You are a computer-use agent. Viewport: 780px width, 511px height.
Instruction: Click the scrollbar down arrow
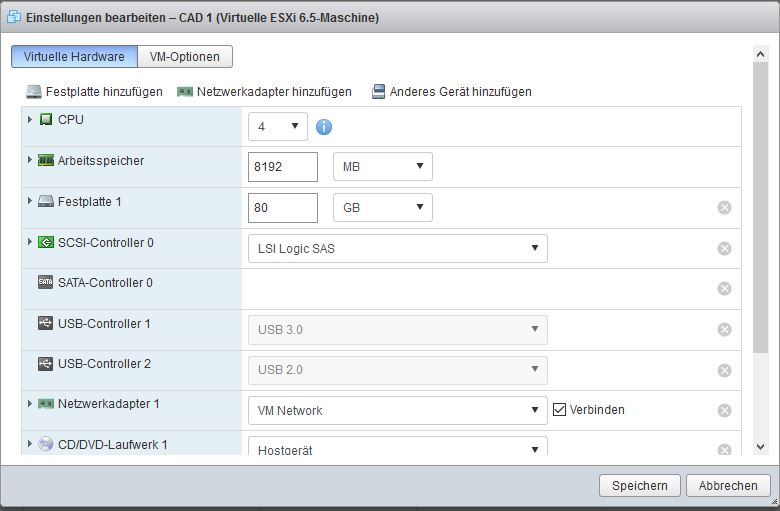760,448
